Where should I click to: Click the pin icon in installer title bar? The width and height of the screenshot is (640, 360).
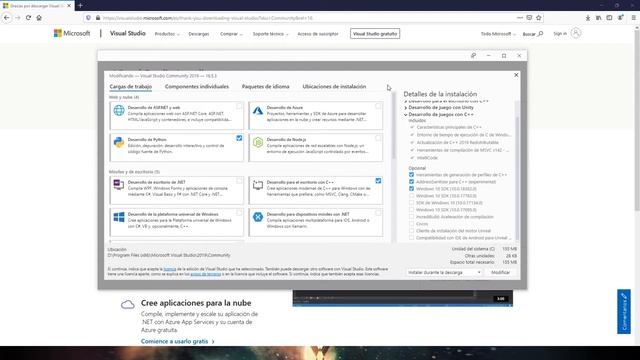tap(473, 56)
